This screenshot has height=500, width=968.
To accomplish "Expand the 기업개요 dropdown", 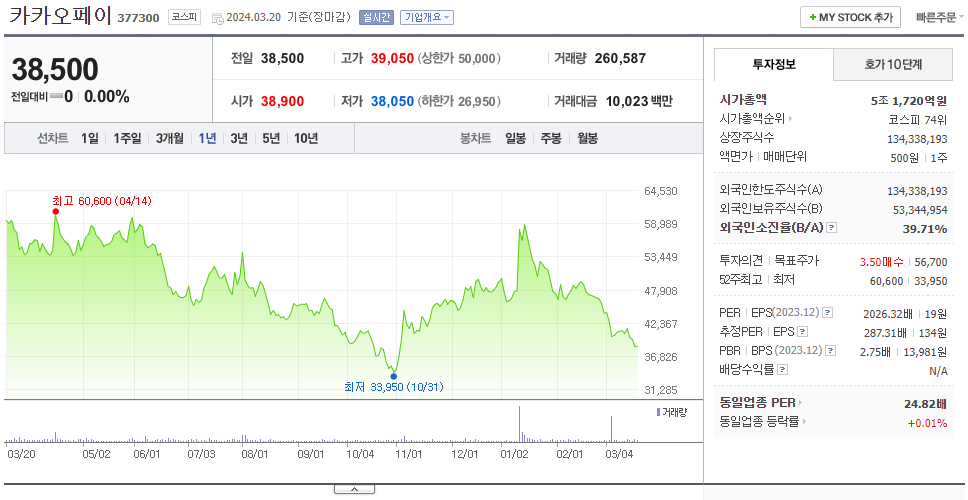I will (x=427, y=17).
